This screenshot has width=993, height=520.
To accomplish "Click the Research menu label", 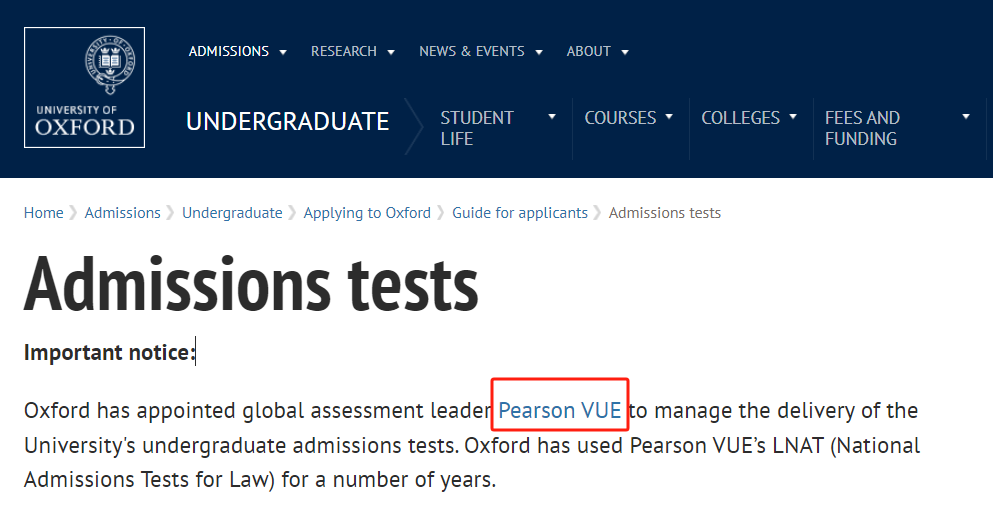I will click(x=344, y=51).
